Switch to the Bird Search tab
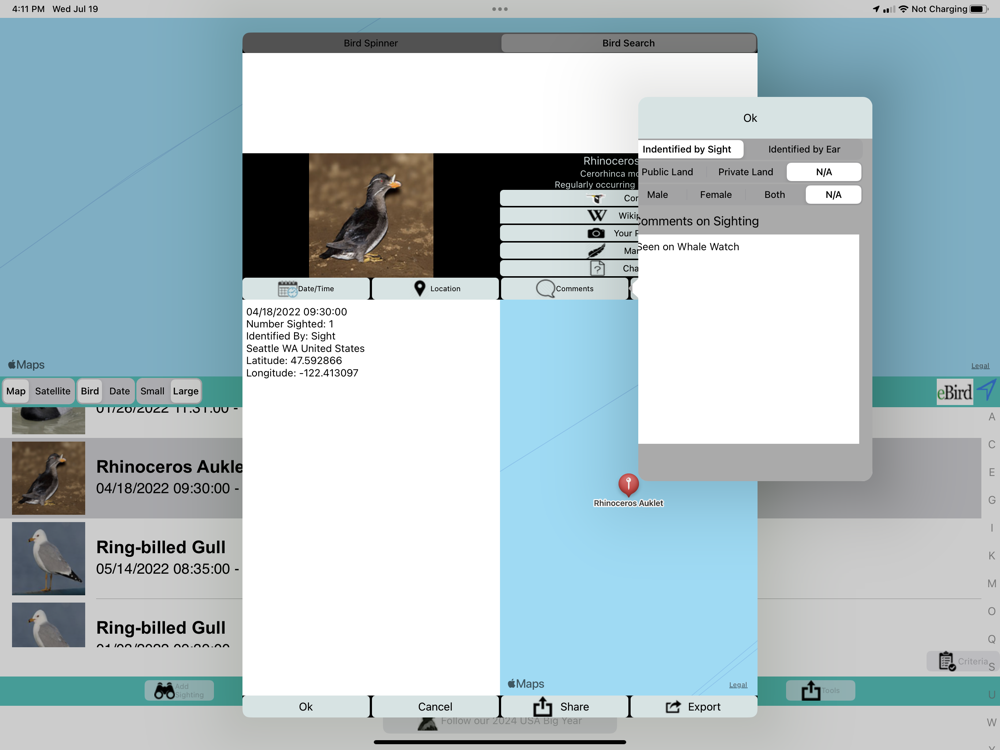Image resolution: width=1000 pixels, height=750 pixels. click(628, 43)
